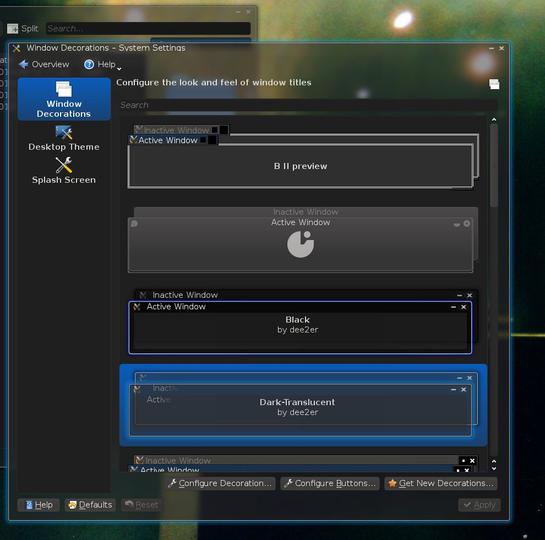Image resolution: width=545 pixels, height=540 pixels.
Task: Focus the decorations Search field
Action: [x=307, y=105]
